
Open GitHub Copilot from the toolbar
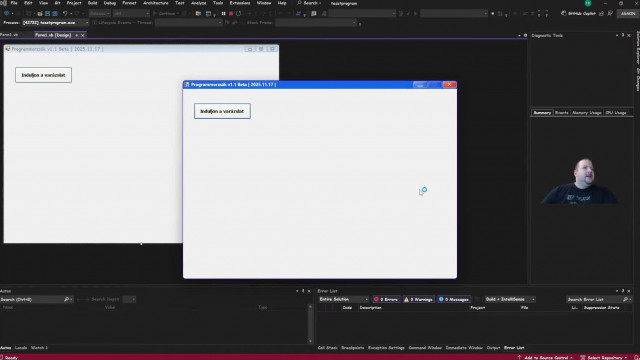pos(578,13)
